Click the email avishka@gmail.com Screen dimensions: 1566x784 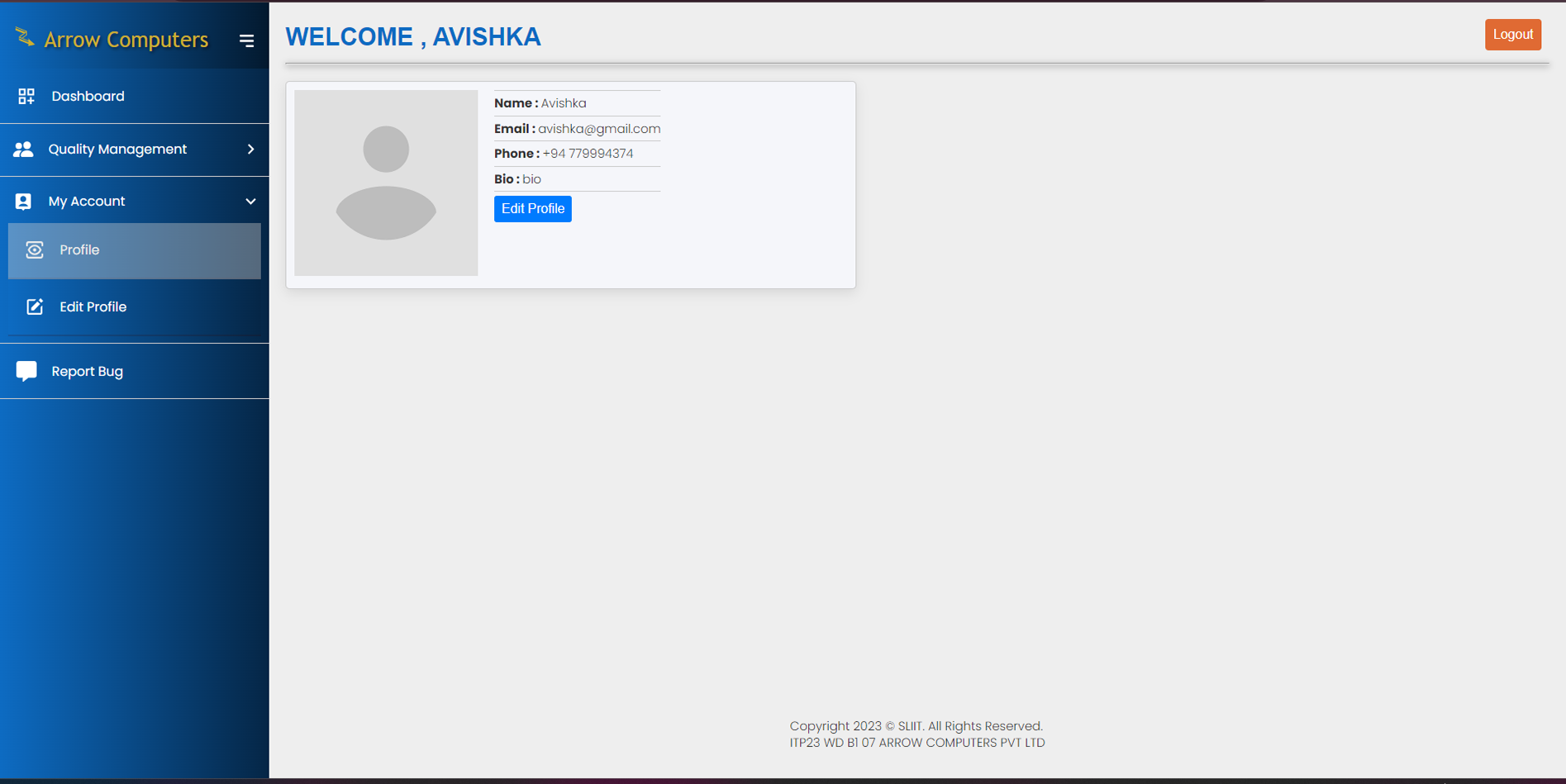[x=597, y=128]
